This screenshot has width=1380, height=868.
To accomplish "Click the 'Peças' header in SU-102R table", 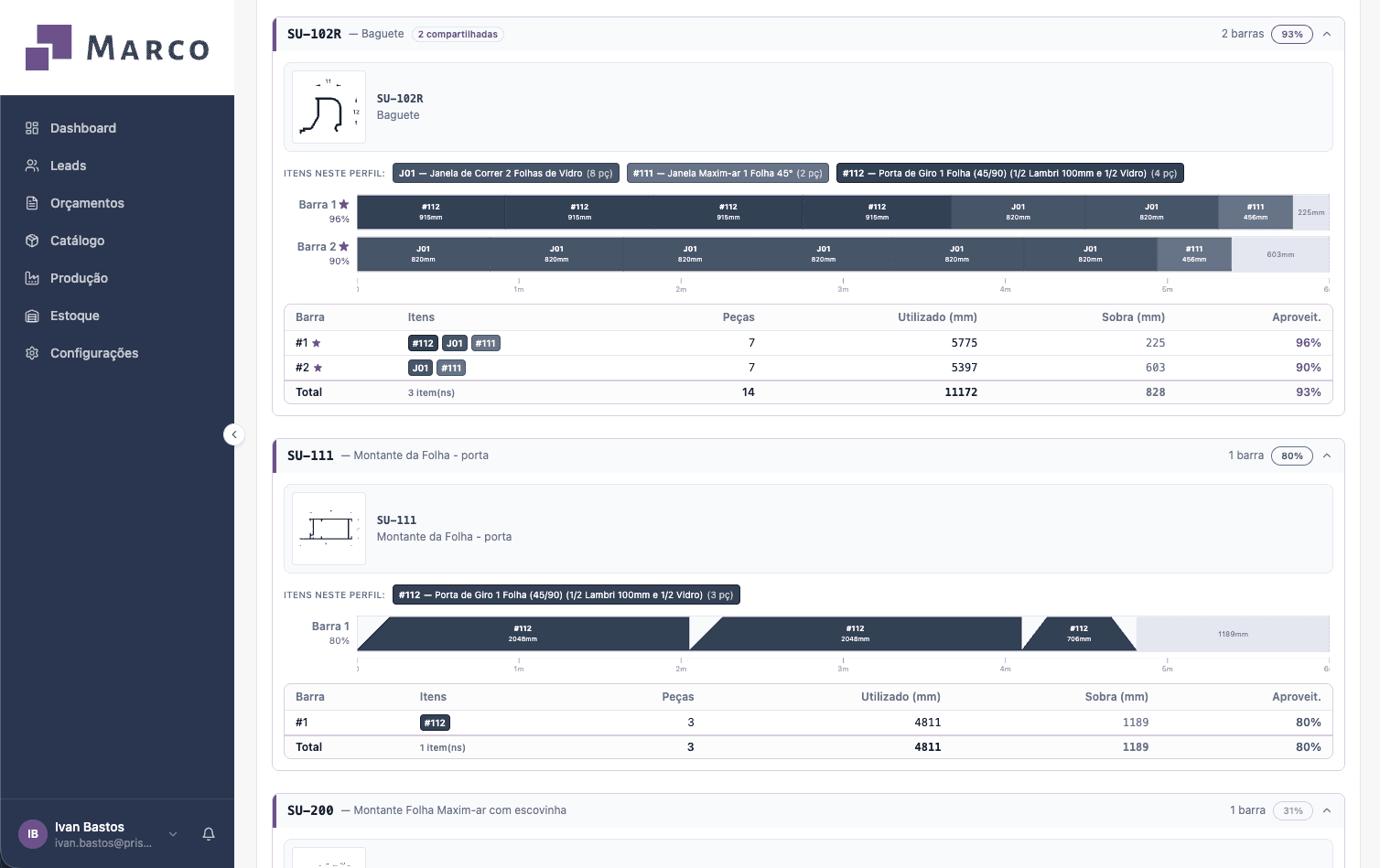I will pyautogui.click(x=739, y=317).
